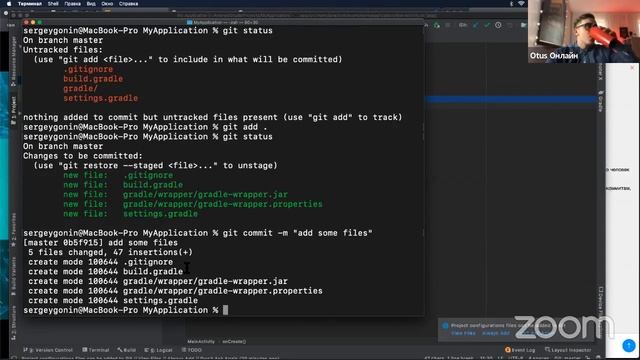Open the Structure side panel tab
Screen dimensions: 640x360
coord(13,322)
